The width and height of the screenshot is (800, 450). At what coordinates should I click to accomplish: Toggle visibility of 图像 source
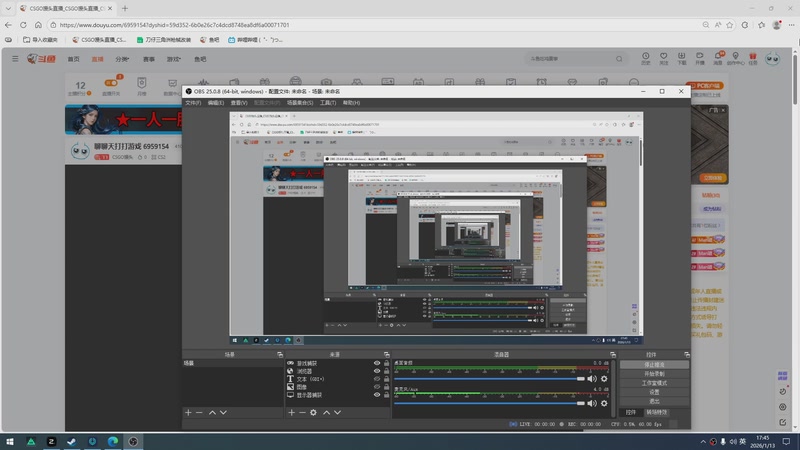(x=377, y=387)
